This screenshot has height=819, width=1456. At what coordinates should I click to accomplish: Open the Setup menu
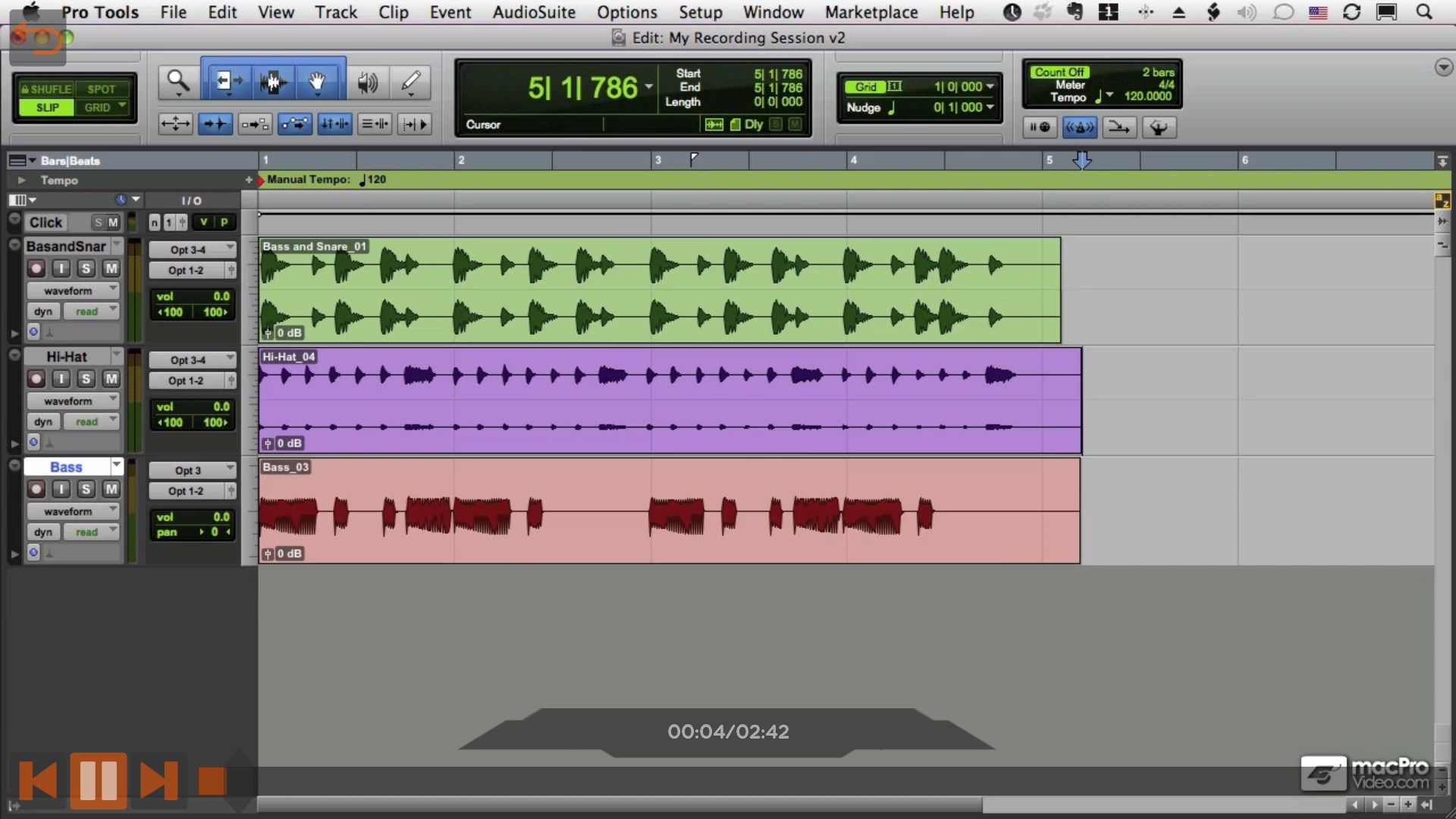coord(700,12)
